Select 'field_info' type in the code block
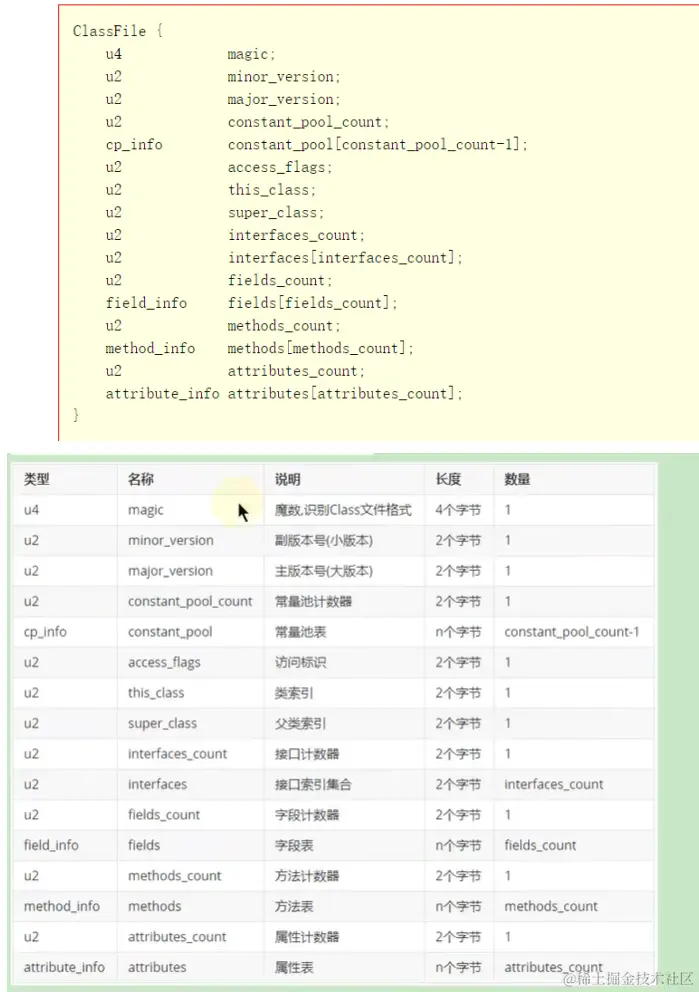Image resolution: width=699 pixels, height=992 pixels. pos(146,303)
